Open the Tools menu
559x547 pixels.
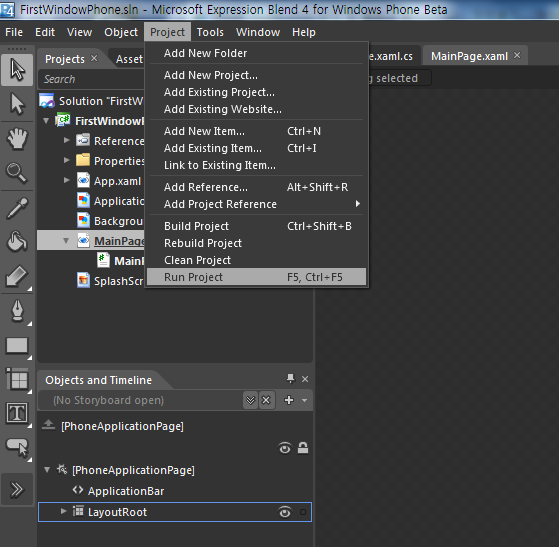pyautogui.click(x=210, y=32)
